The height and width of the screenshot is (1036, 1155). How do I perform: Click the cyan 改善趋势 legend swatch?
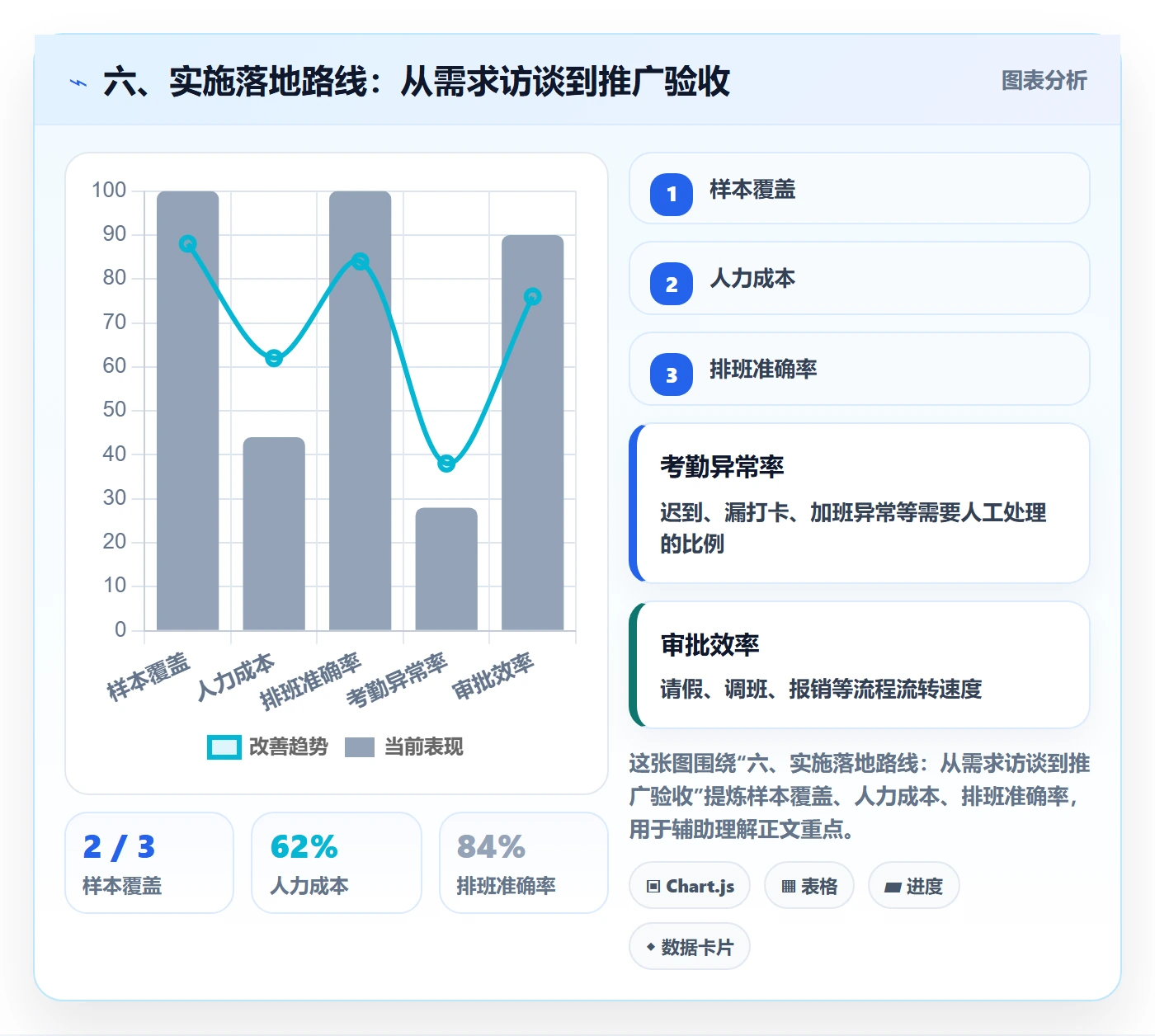[224, 746]
